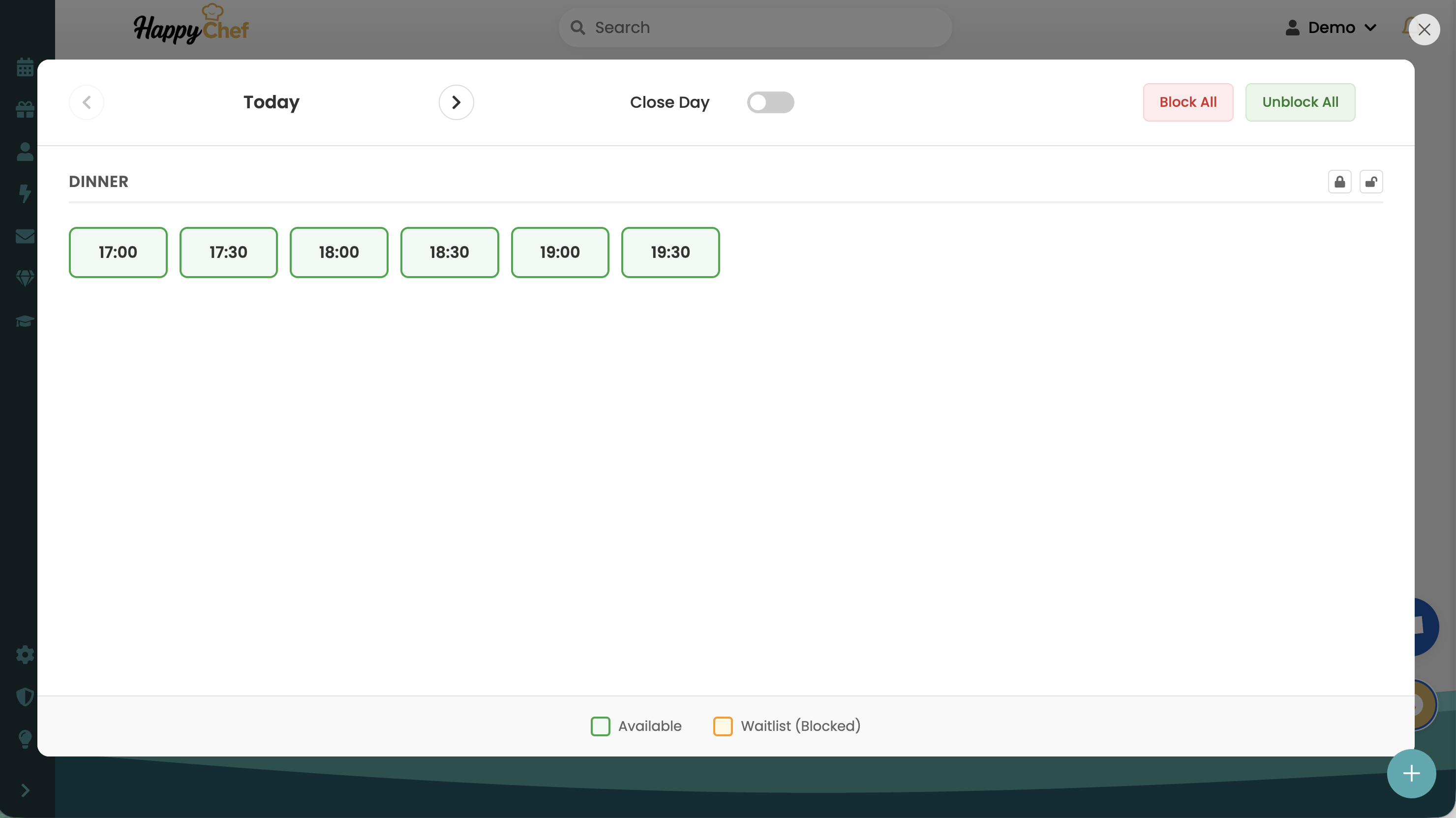Image resolution: width=1456 pixels, height=818 pixels.
Task: Expand the Demo account dropdown
Action: [x=1331, y=27]
